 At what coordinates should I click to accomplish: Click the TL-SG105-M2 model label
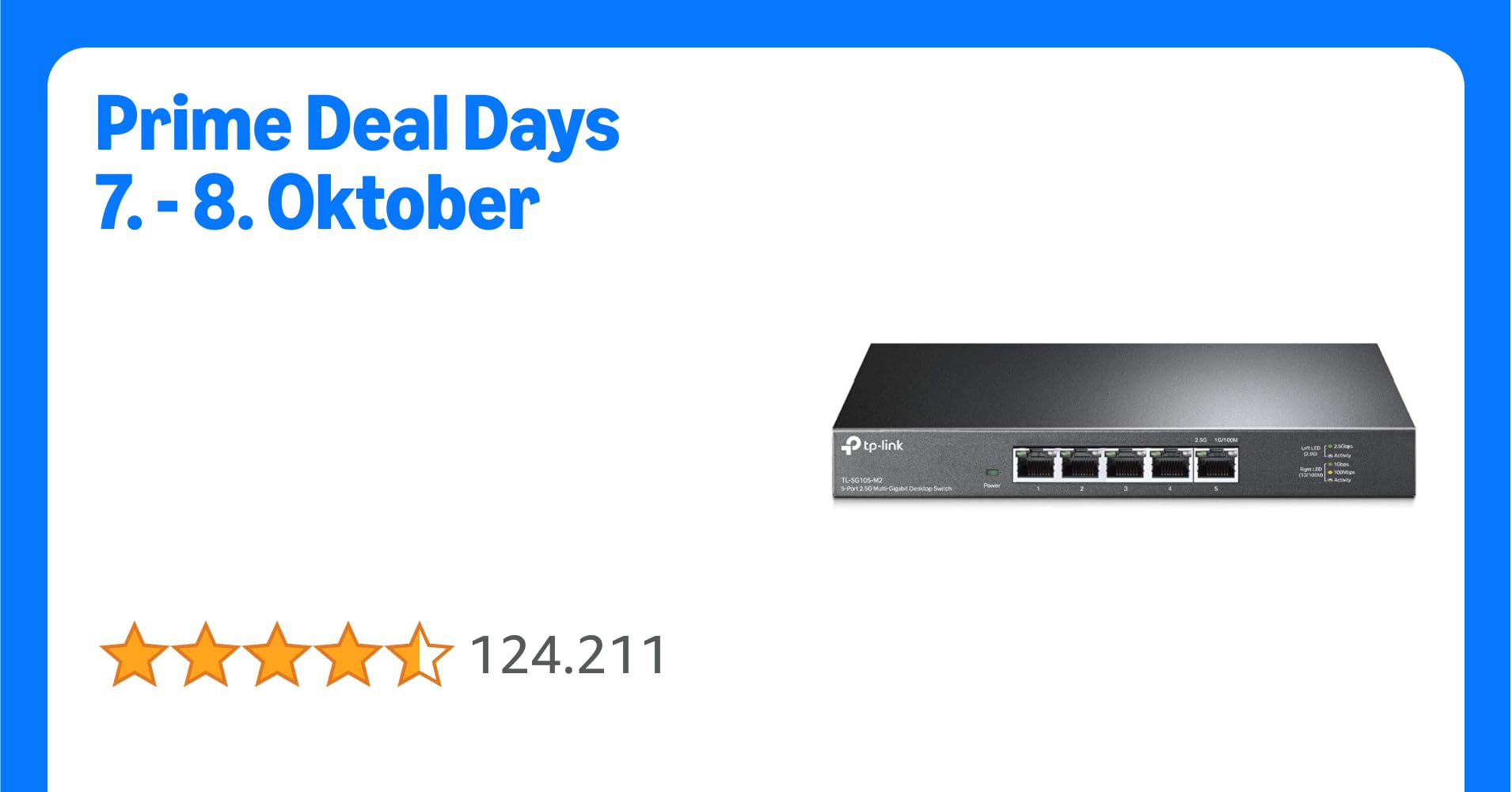861,481
